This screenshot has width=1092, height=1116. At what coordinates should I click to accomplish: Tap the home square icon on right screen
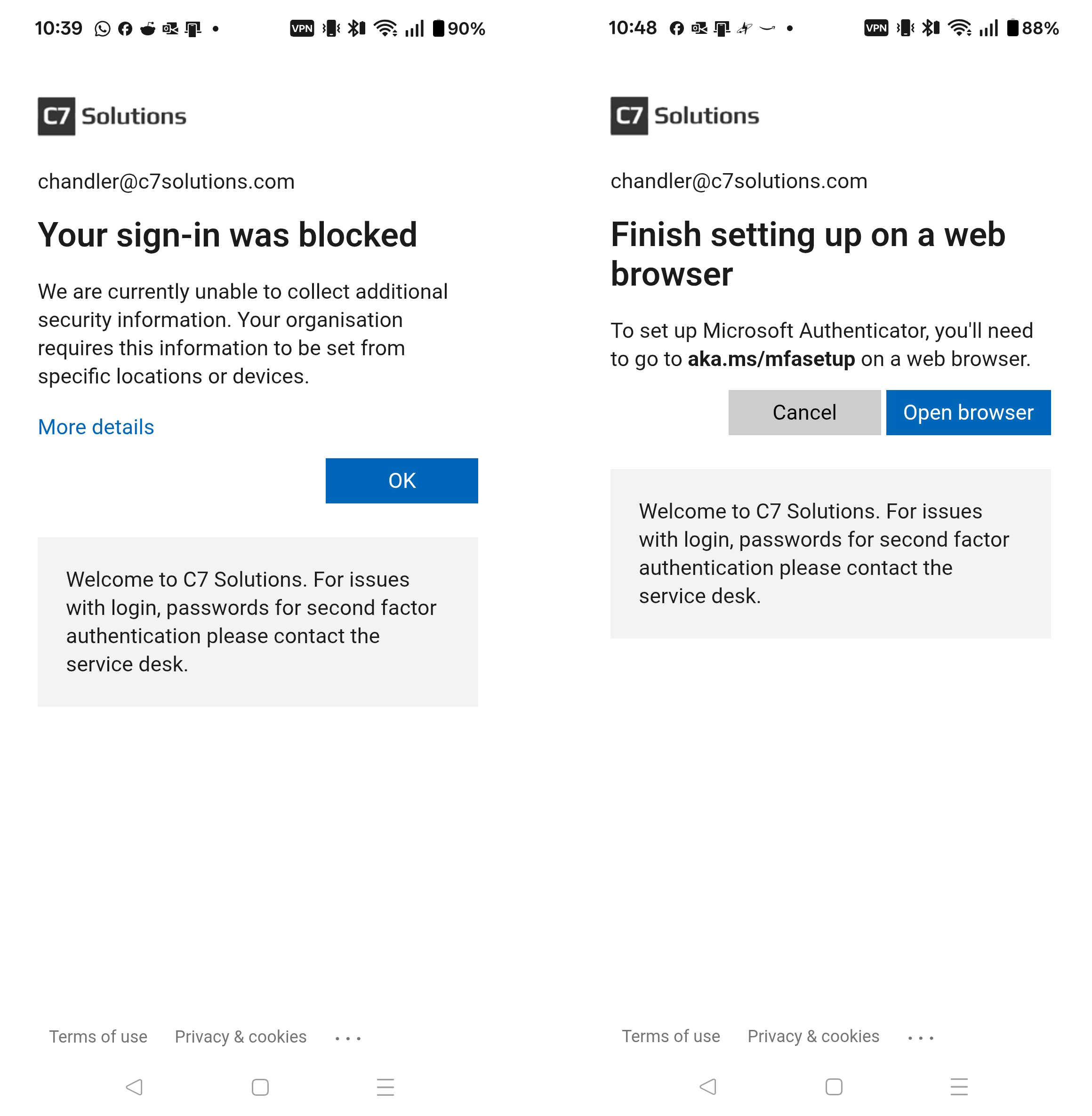click(833, 1086)
